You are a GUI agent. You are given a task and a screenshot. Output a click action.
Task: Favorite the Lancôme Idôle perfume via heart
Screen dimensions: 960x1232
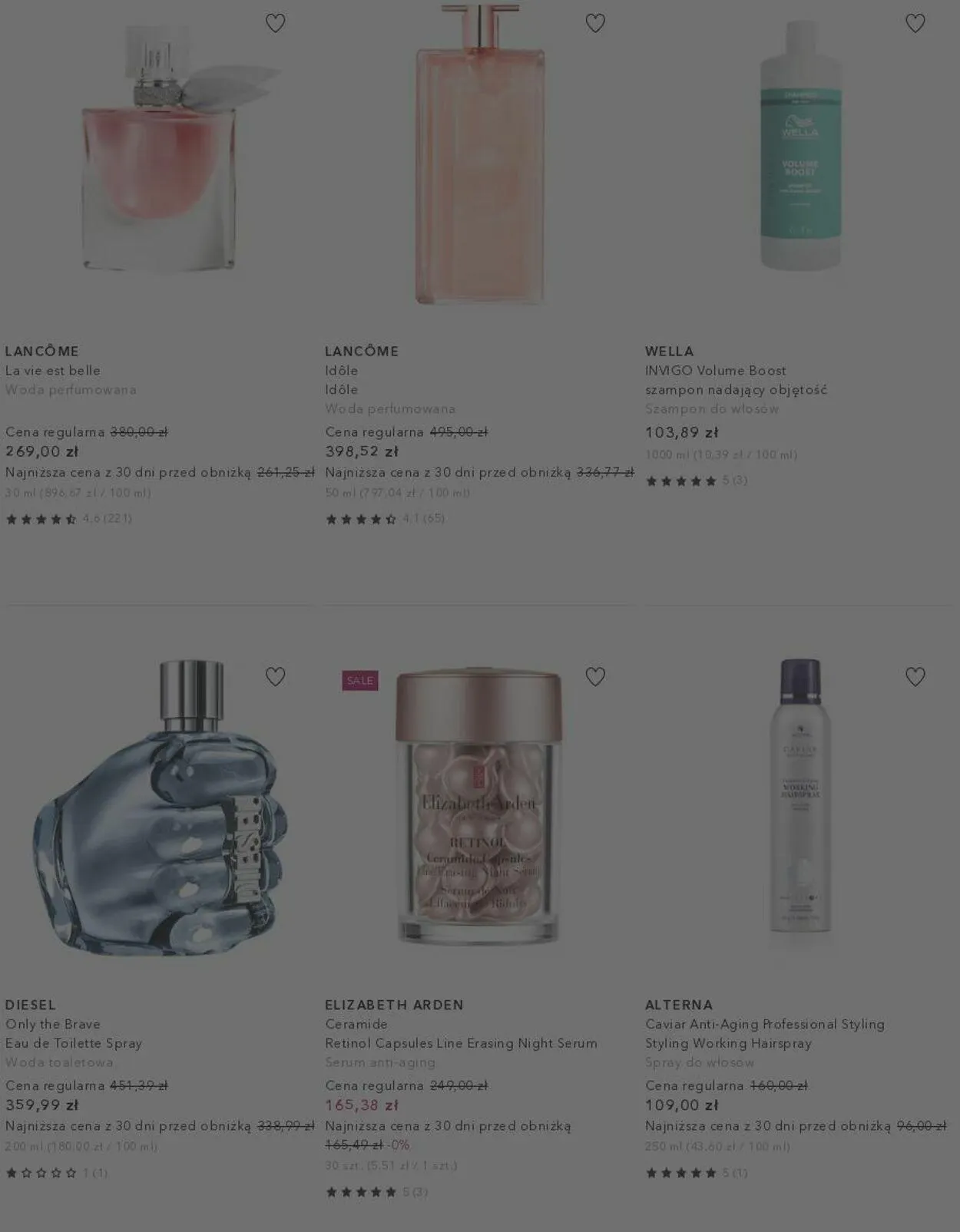[x=595, y=23]
